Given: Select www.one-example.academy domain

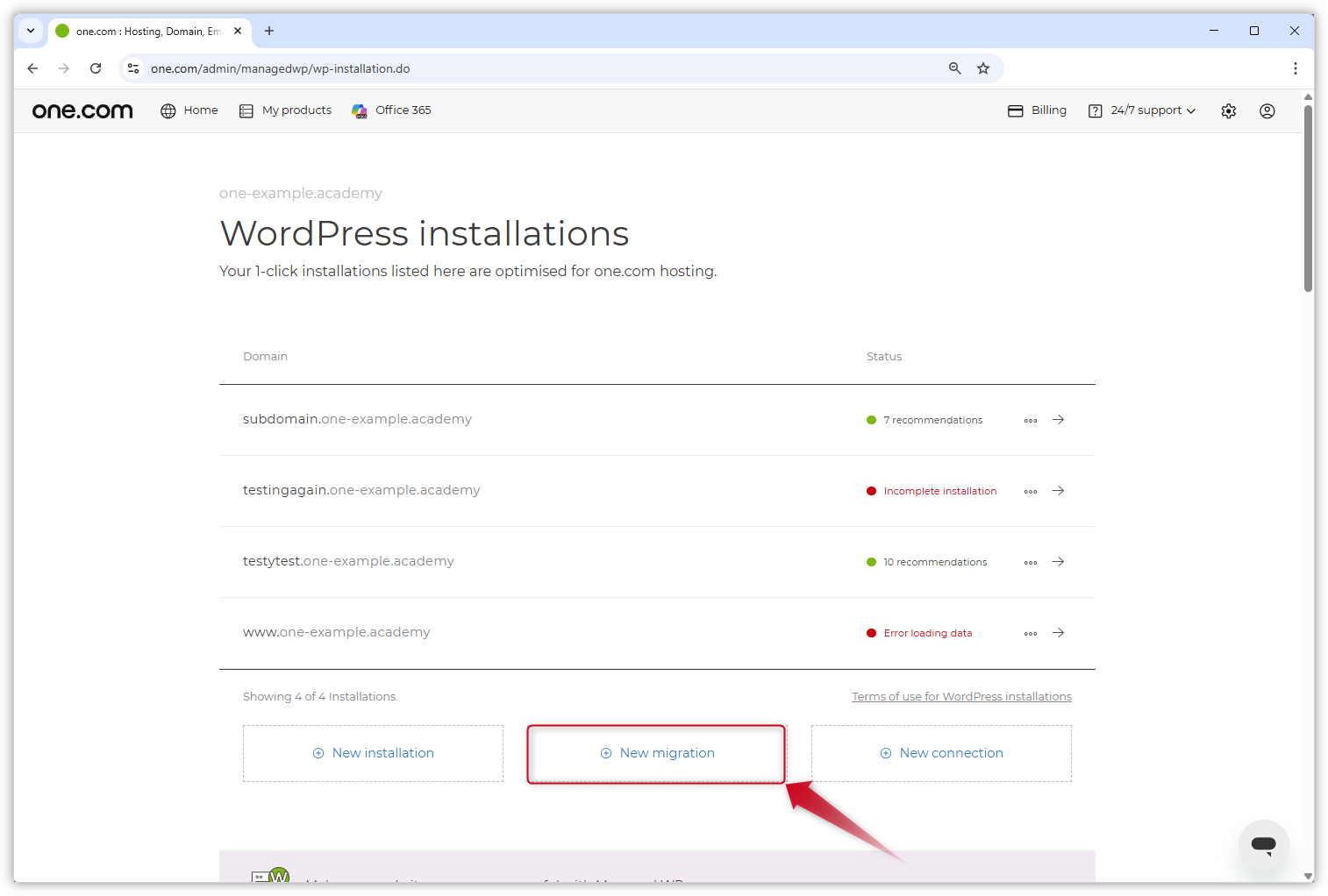Looking at the screenshot, I should click(336, 632).
